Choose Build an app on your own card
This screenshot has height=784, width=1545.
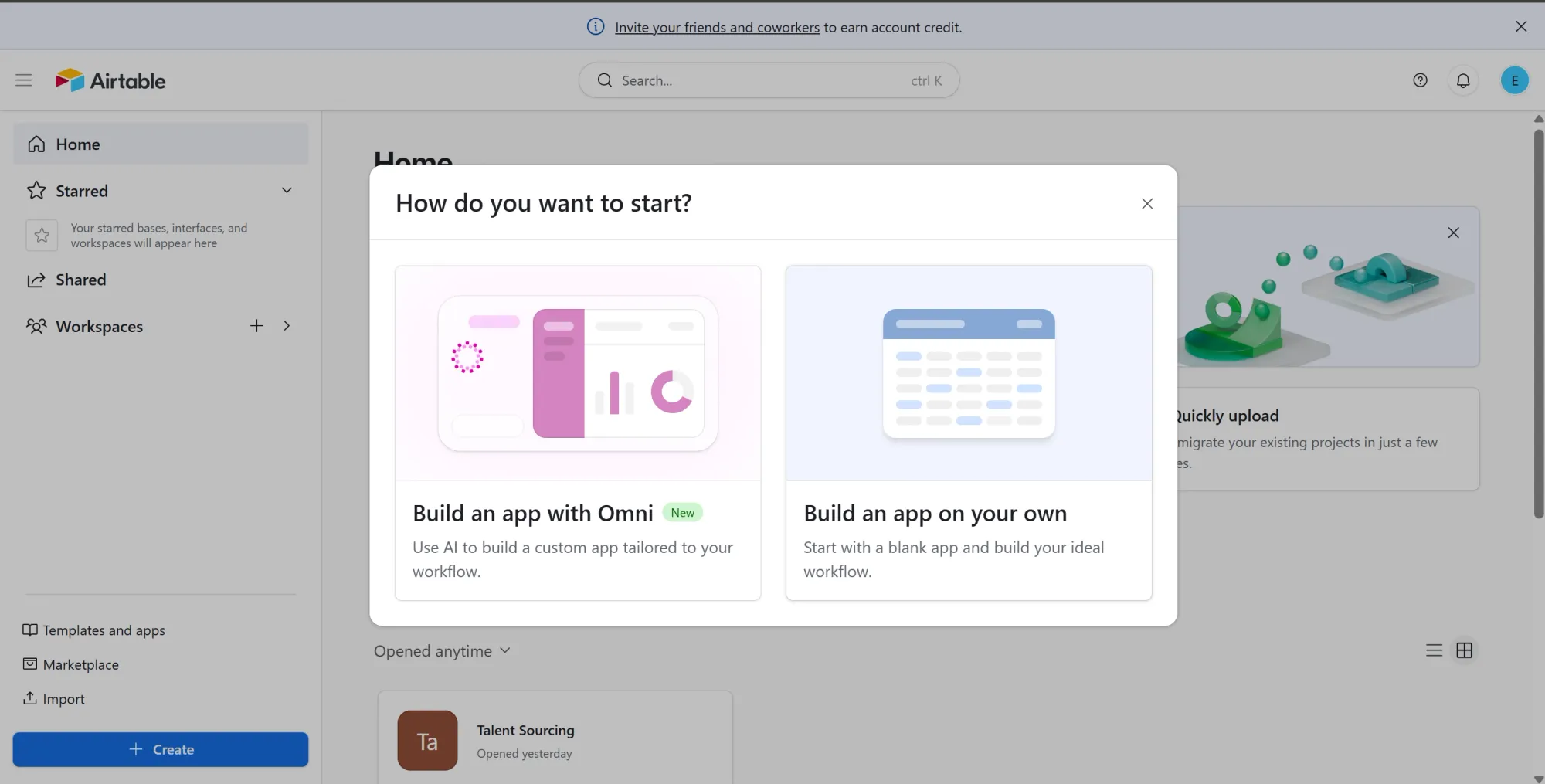(969, 433)
